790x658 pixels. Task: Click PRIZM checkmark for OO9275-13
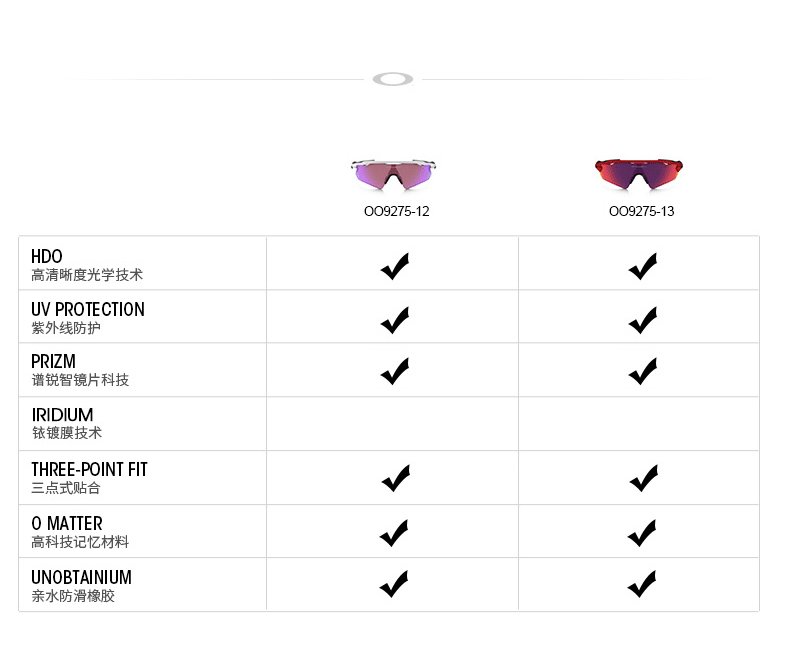coord(642,371)
